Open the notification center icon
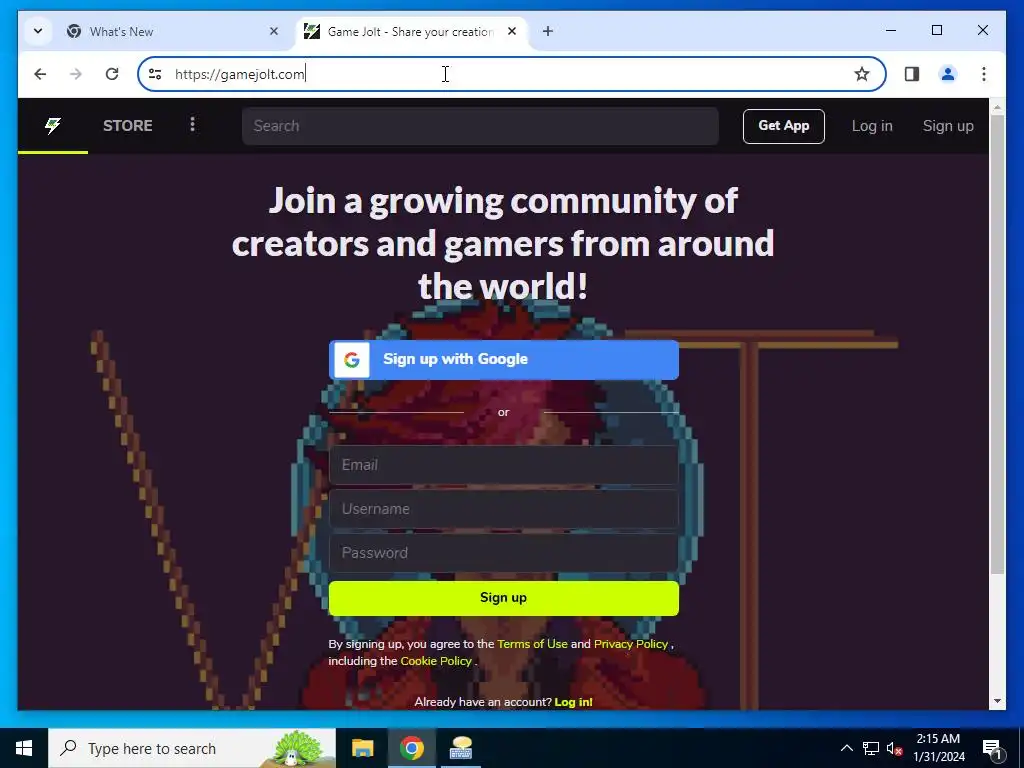This screenshot has height=768, width=1024. pos(992,748)
